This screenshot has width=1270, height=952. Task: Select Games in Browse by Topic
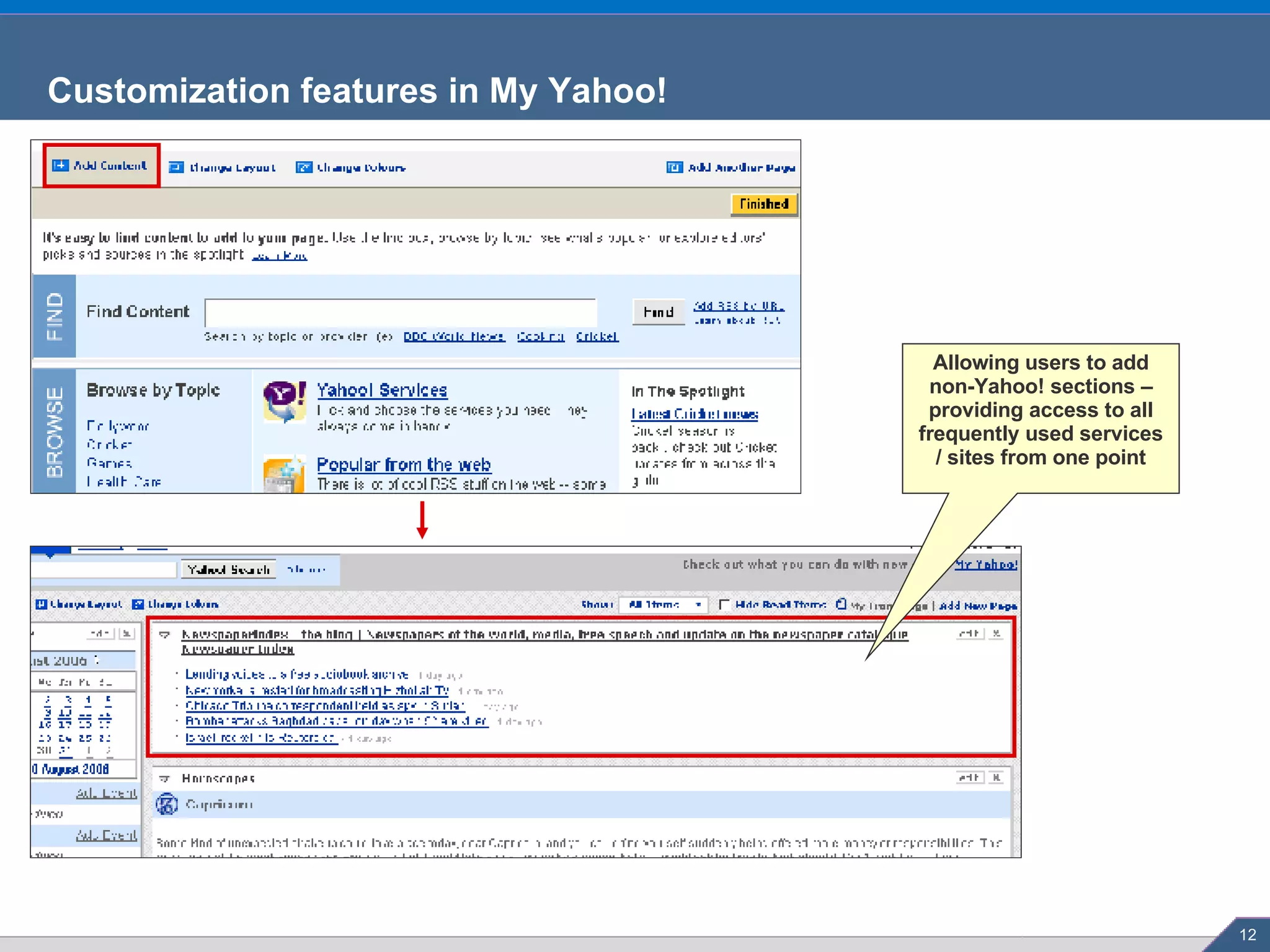(109, 463)
